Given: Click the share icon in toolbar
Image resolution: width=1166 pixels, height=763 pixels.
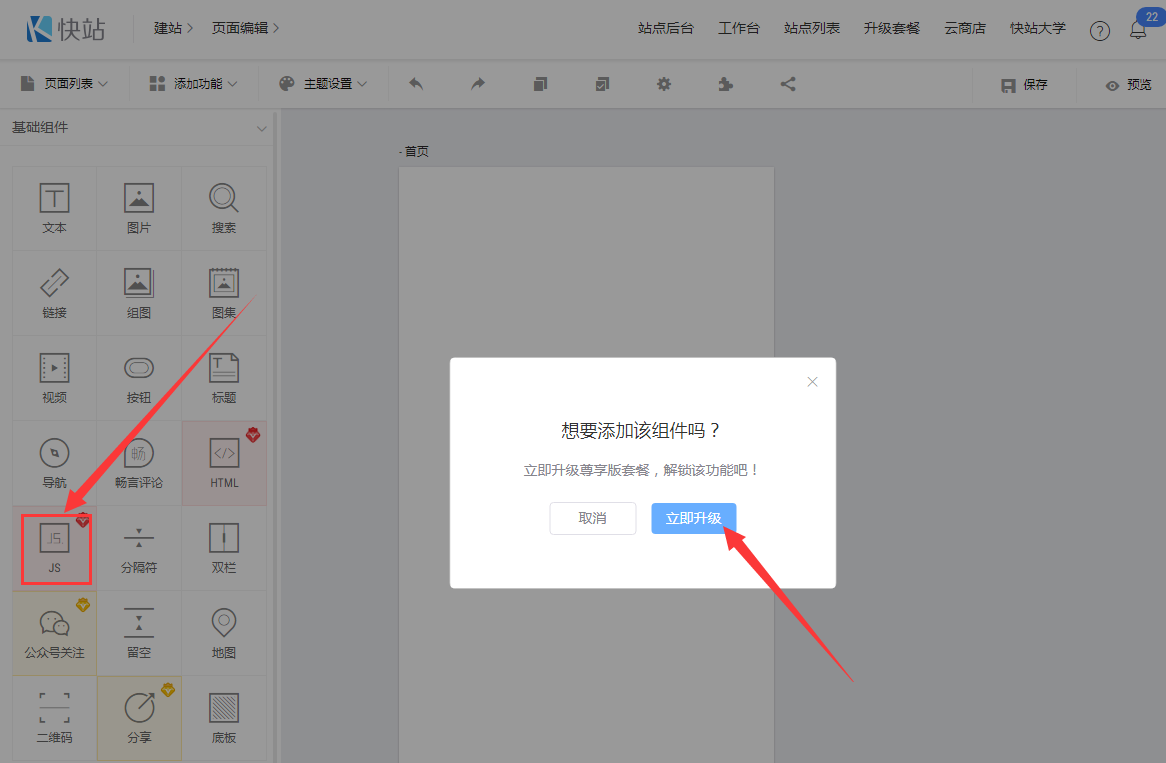Looking at the screenshot, I should 788,84.
